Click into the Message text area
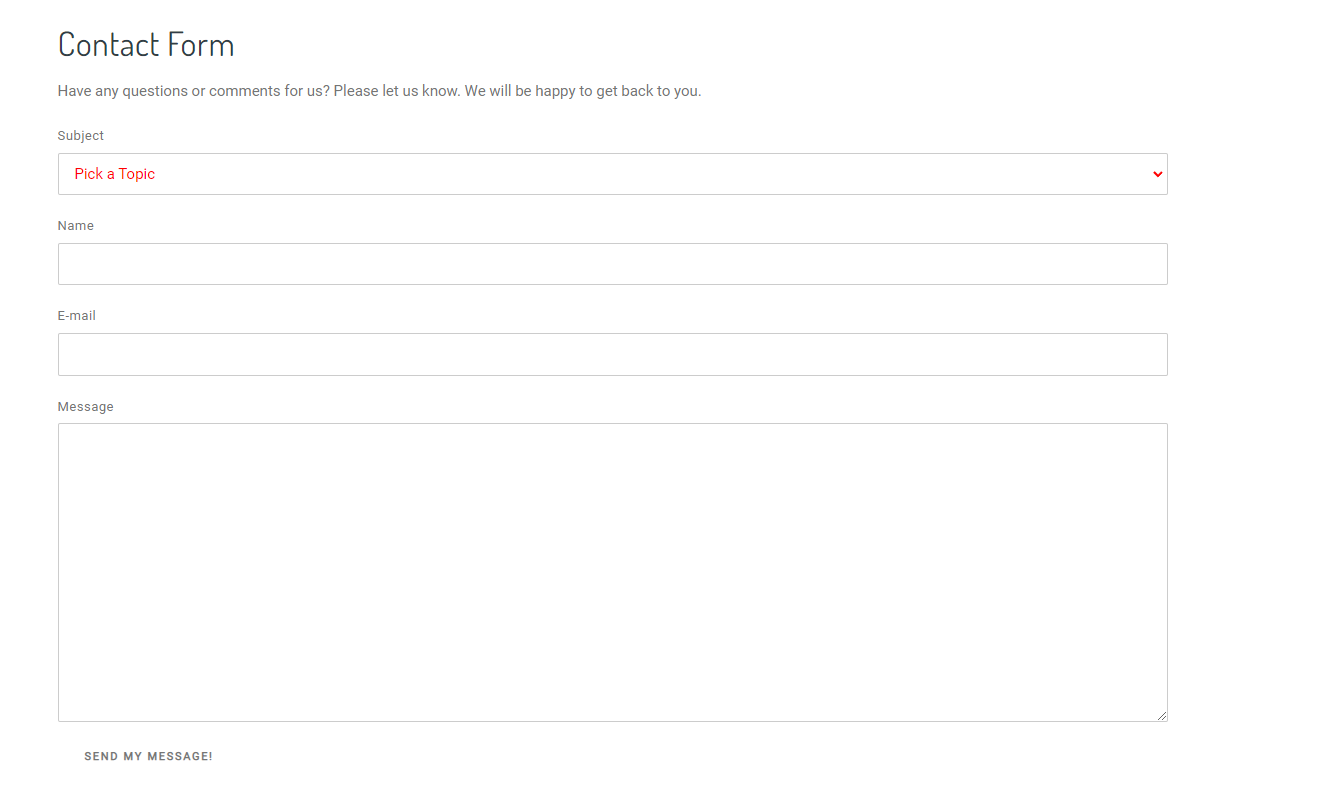 (612, 572)
